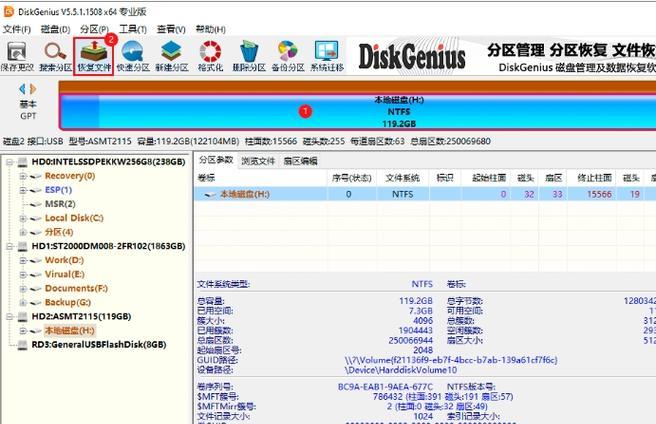Open the 文件(F) menu
This screenshot has height=424, width=656.
17,29
